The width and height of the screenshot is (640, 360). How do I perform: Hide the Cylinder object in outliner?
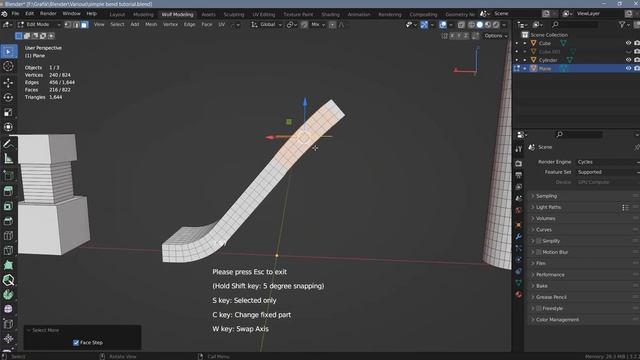click(628, 60)
